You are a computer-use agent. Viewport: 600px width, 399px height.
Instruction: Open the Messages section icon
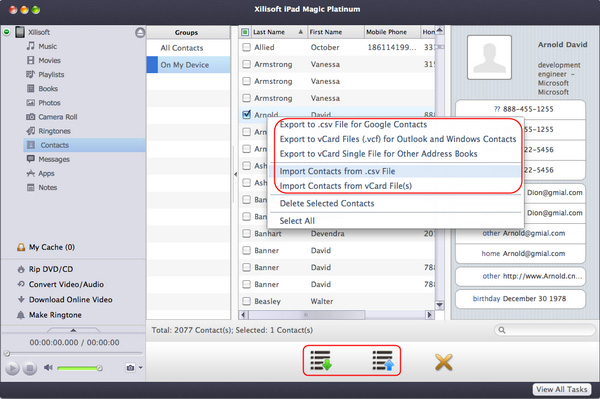(31, 159)
